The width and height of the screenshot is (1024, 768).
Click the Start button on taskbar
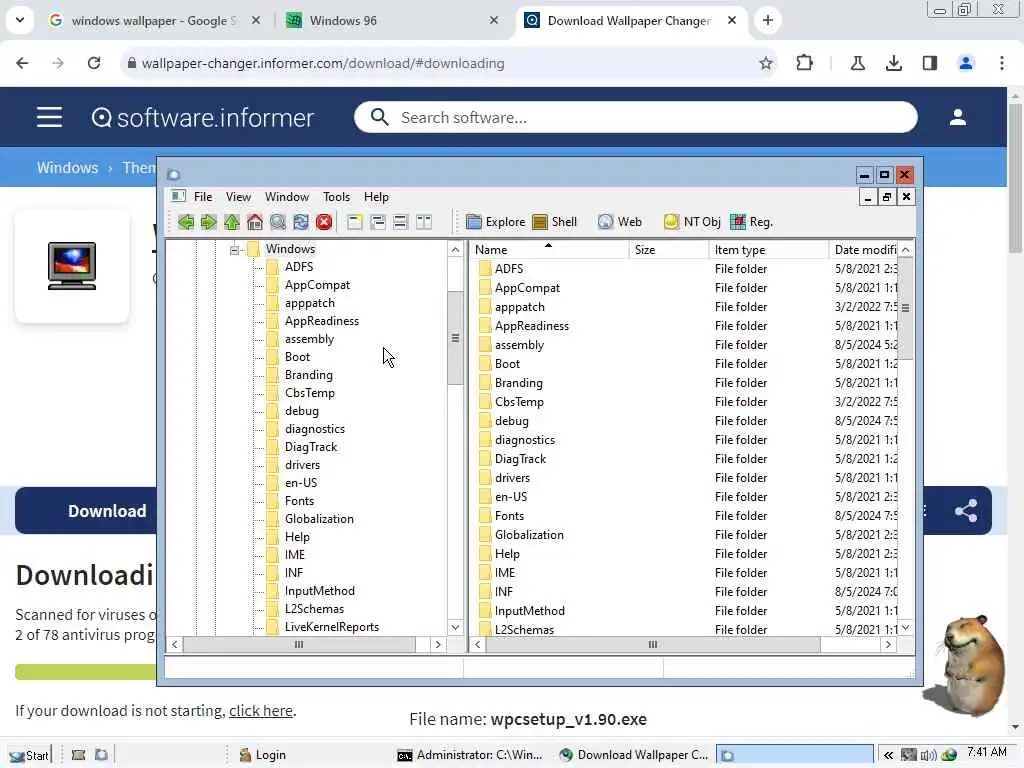point(29,756)
